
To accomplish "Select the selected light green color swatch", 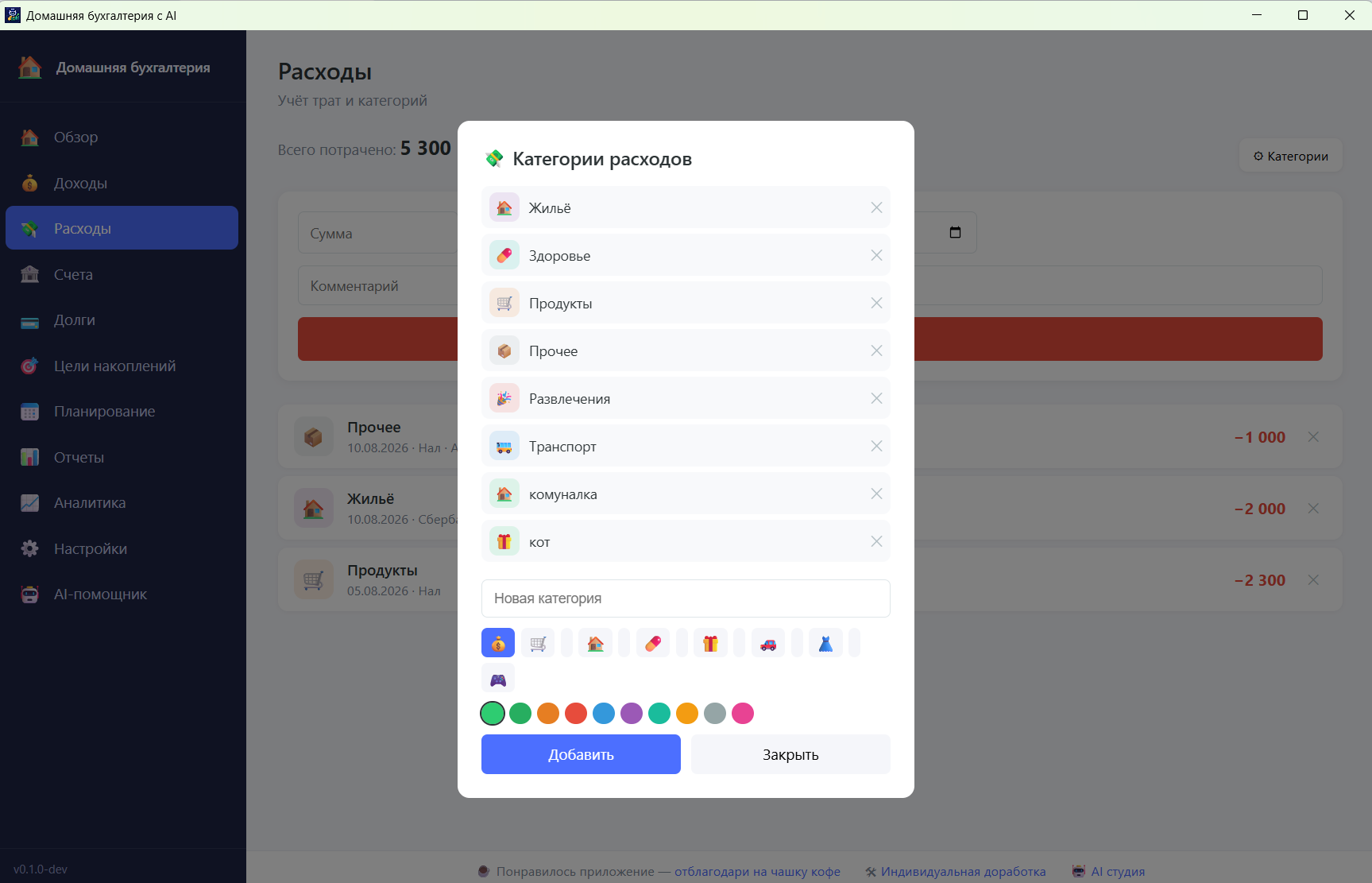I will 493,713.
